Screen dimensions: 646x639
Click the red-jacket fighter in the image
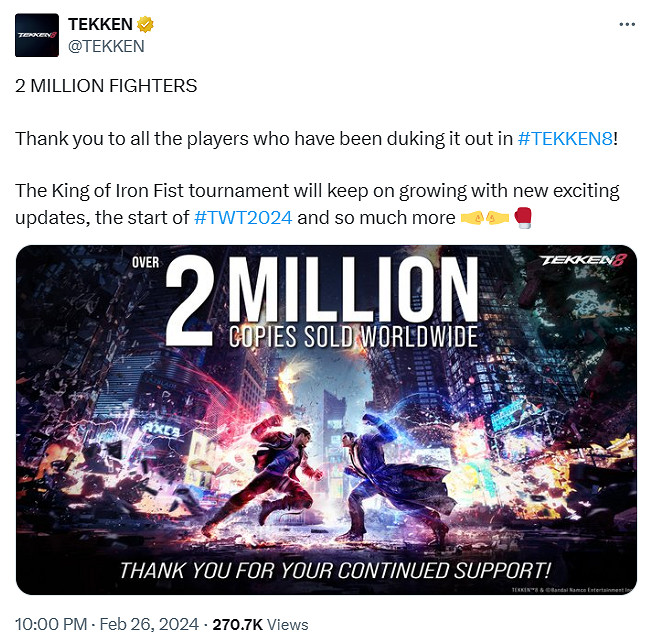point(264,474)
